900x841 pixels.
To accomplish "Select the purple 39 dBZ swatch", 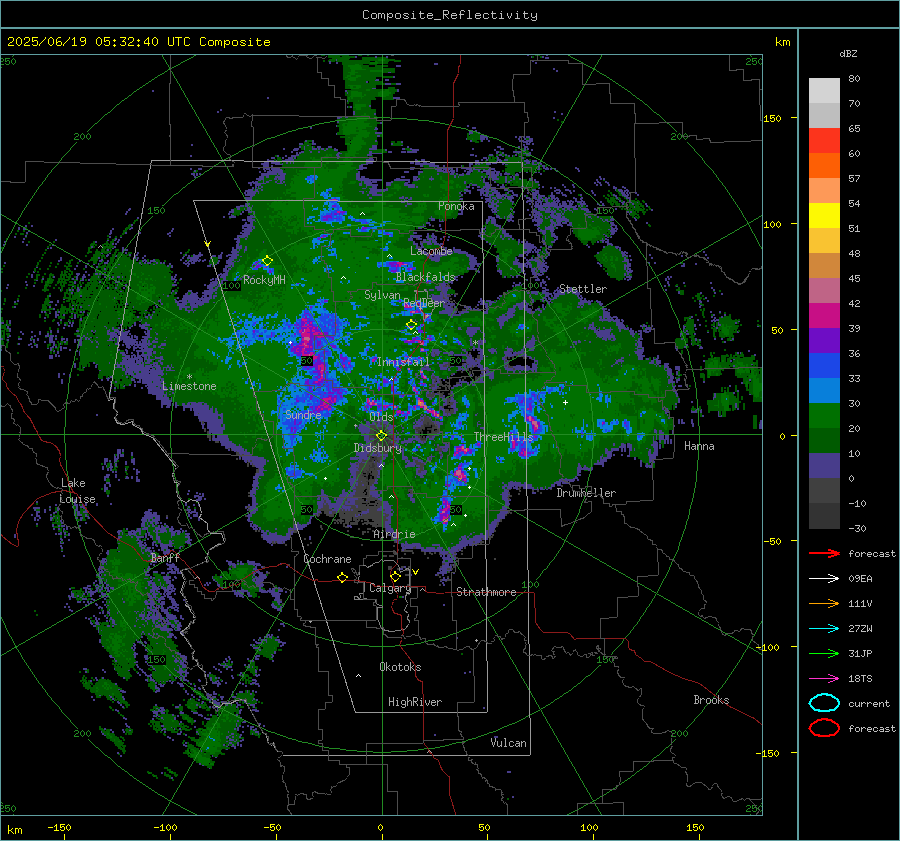I will [x=824, y=341].
